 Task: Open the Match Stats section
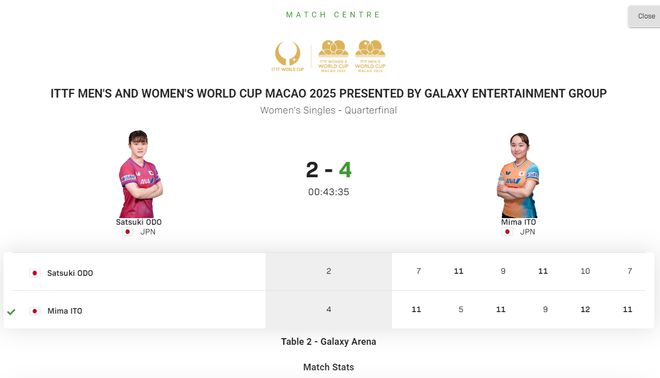(x=328, y=367)
